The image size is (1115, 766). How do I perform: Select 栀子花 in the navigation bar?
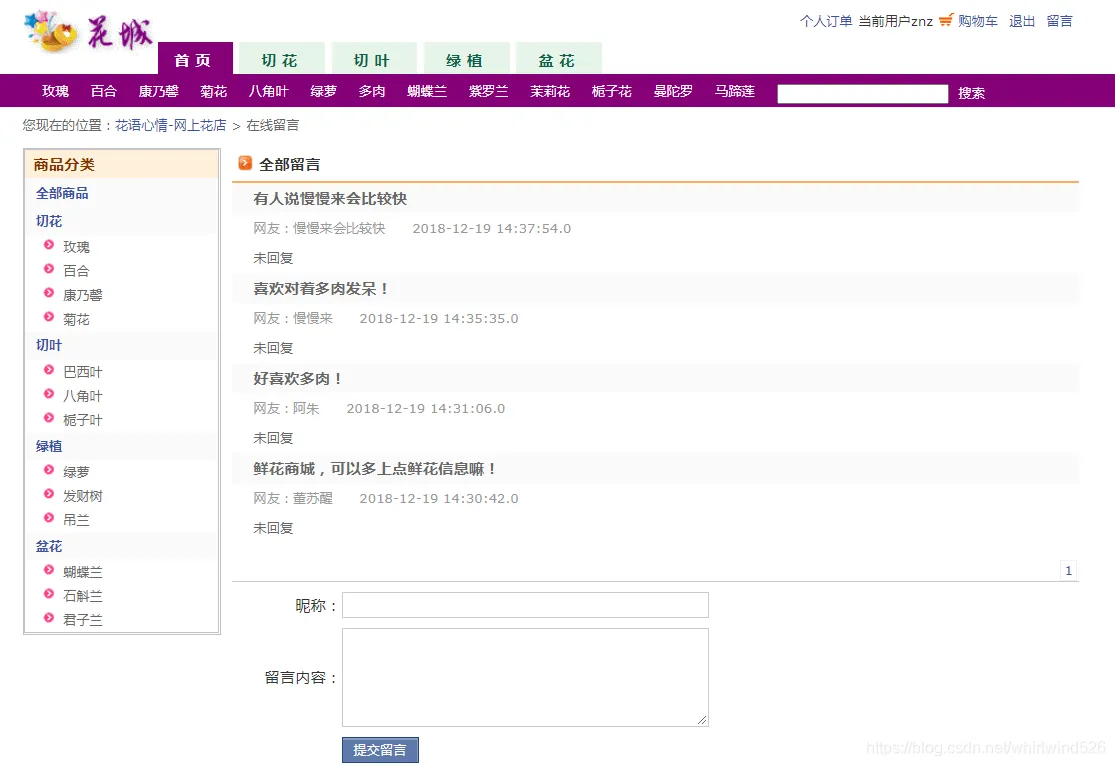612,91
